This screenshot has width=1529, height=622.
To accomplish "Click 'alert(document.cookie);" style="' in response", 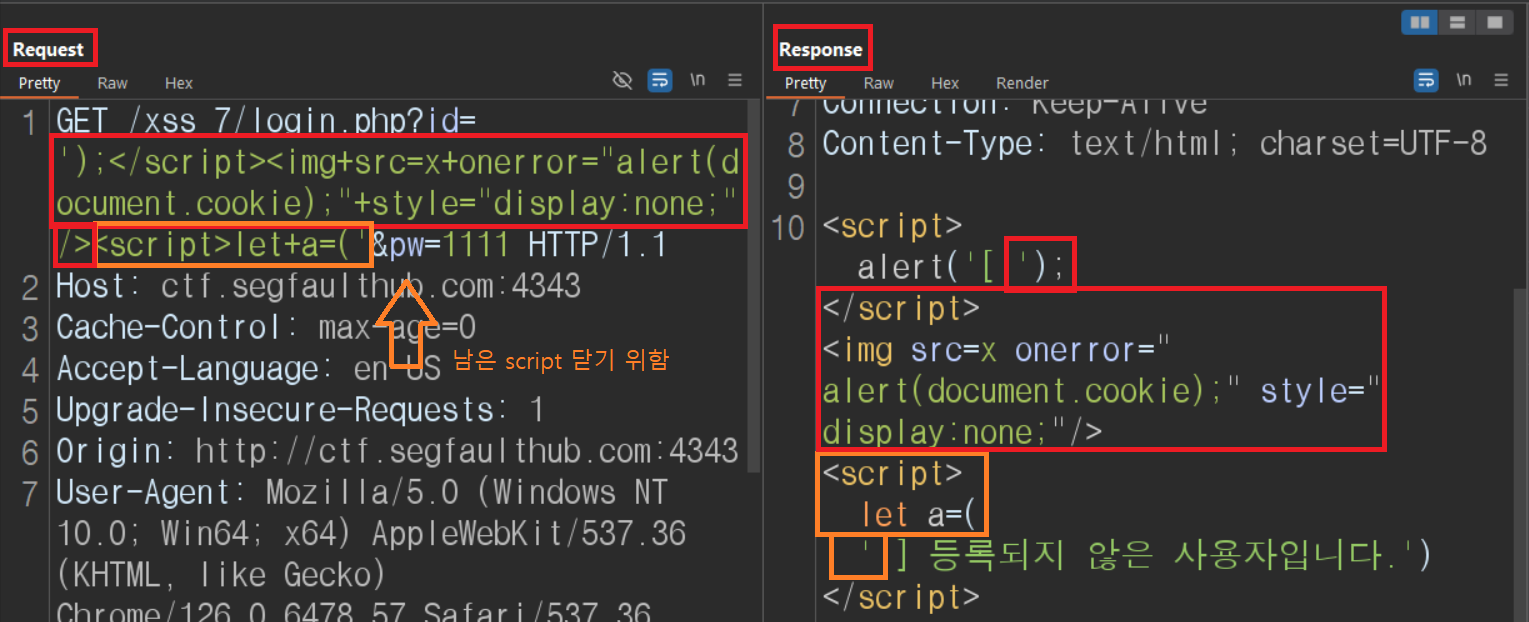I will pyautogui.click(x=1101, y=391).
